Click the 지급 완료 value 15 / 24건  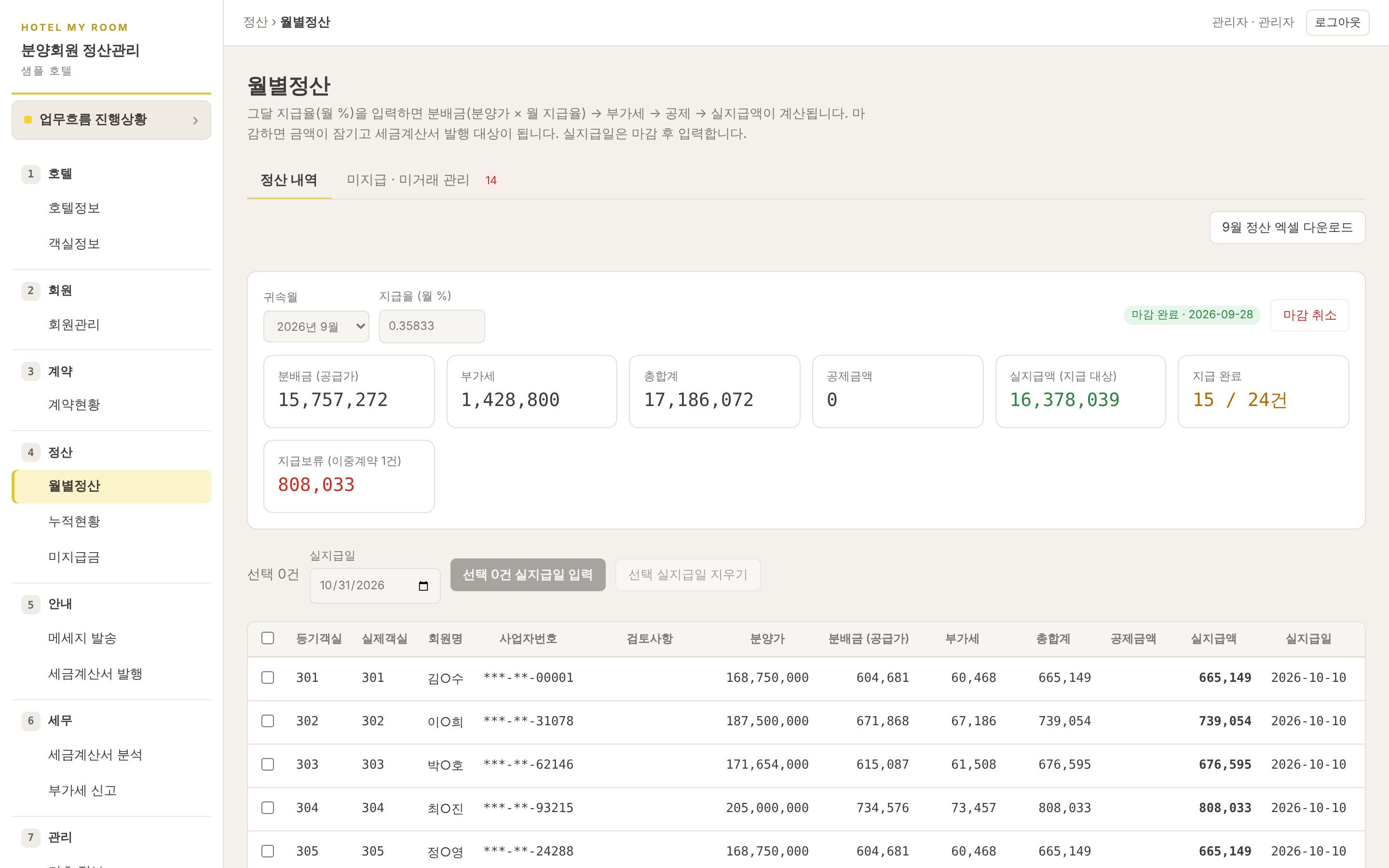[1240, 400]
